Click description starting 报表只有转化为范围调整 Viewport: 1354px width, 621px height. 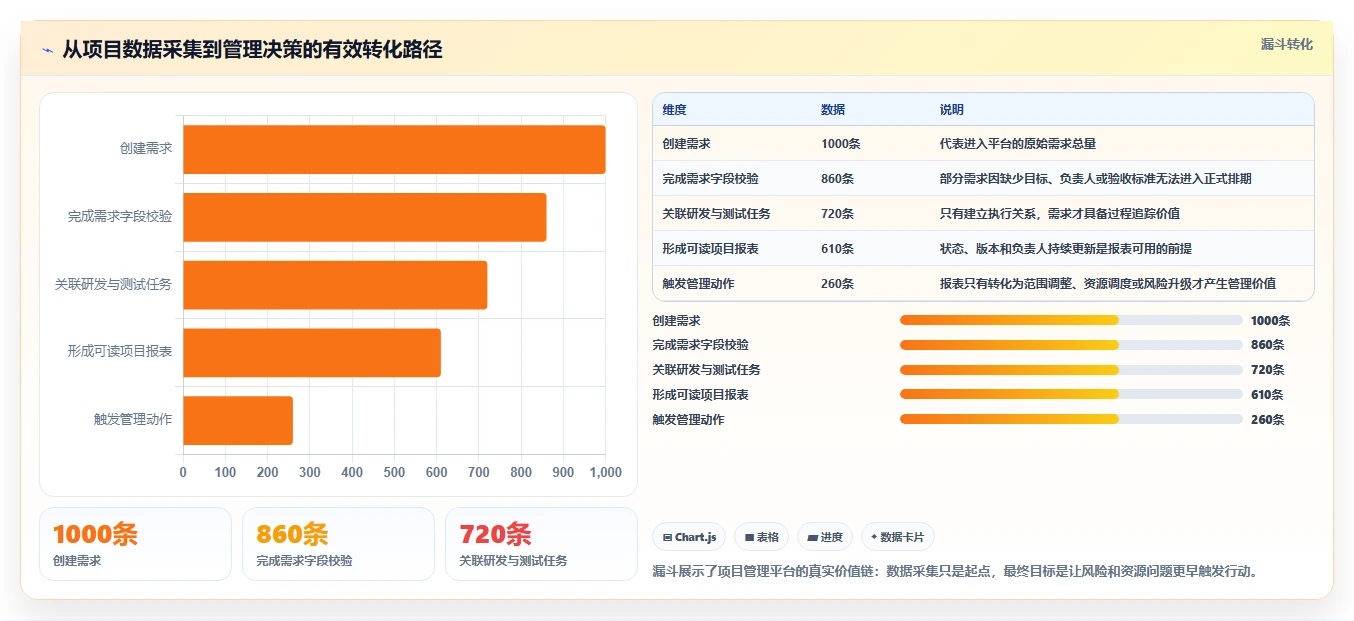tap(1108, 284)
